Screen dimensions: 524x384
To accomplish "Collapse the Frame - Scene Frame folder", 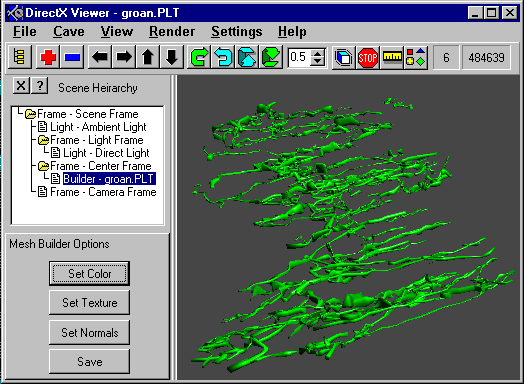I will click(x=30, y=114).
